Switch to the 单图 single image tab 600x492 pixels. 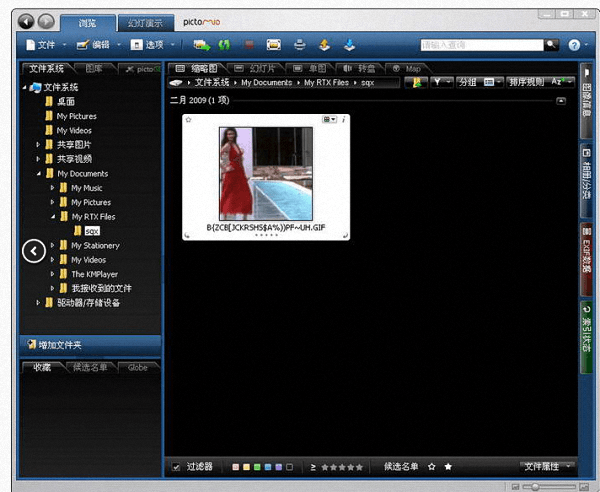pos(310,69)
